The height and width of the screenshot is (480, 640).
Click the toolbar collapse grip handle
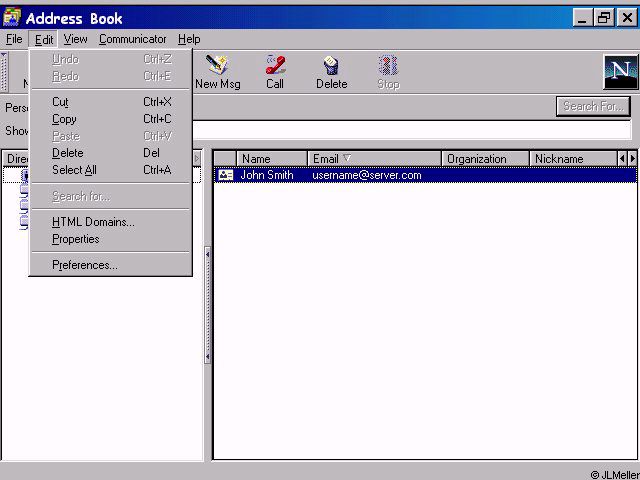click(x=4, y=72)
